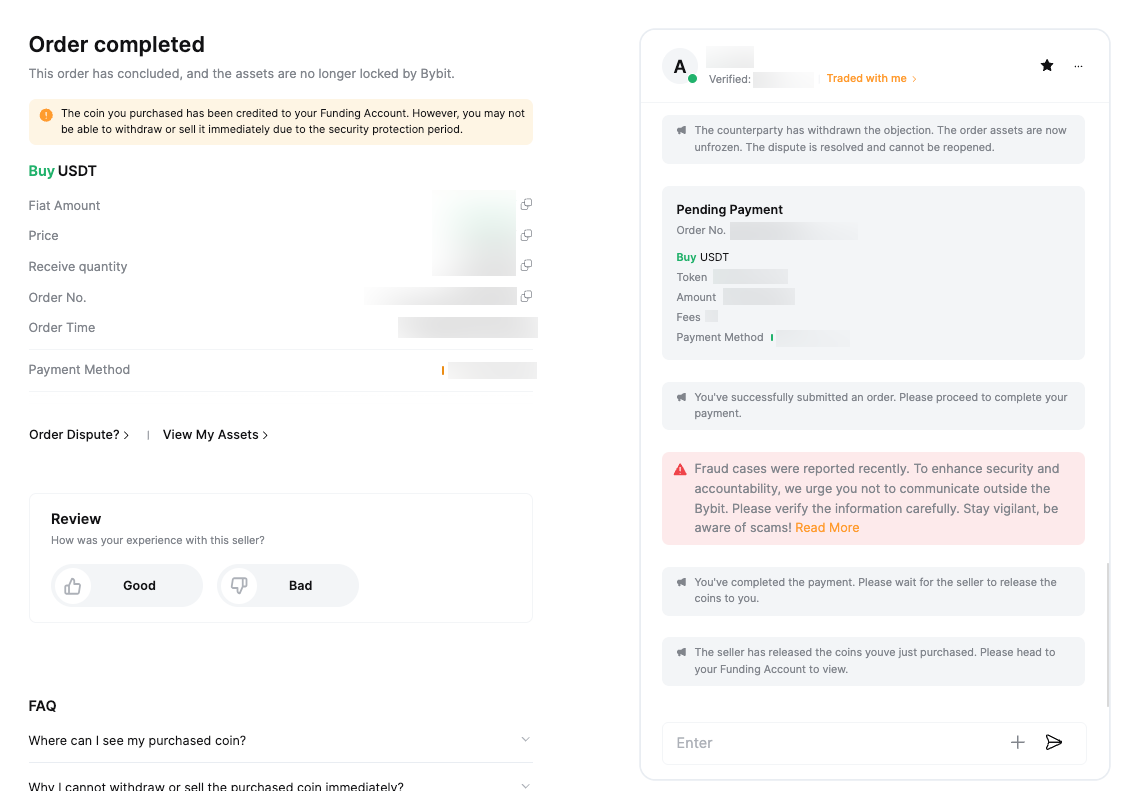Image resolution: width=1130 pixels, height=791 pixels.
Task: Open View My Assets
Action: point(215,435)
